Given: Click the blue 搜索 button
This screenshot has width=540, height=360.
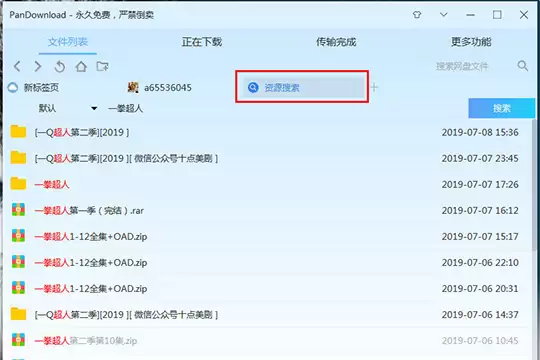Looking at the screenshot, I should 501,108.
